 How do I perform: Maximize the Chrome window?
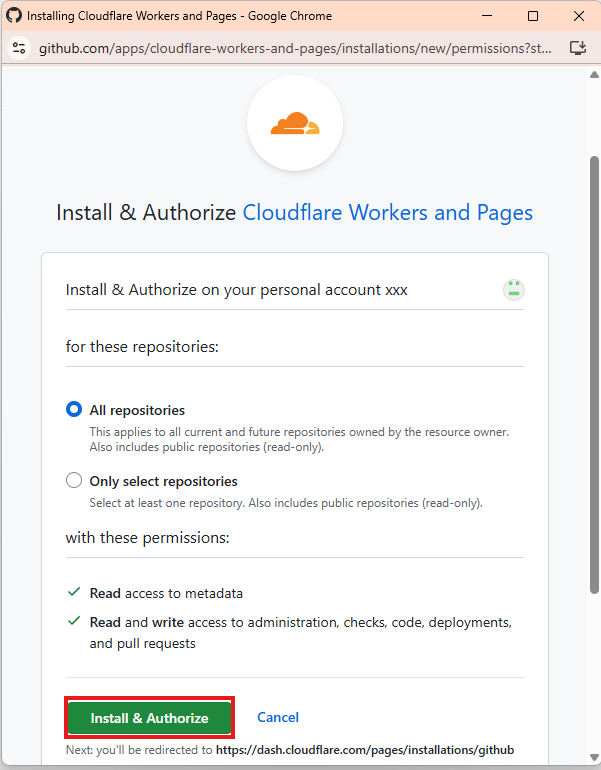tap(533, 16)
